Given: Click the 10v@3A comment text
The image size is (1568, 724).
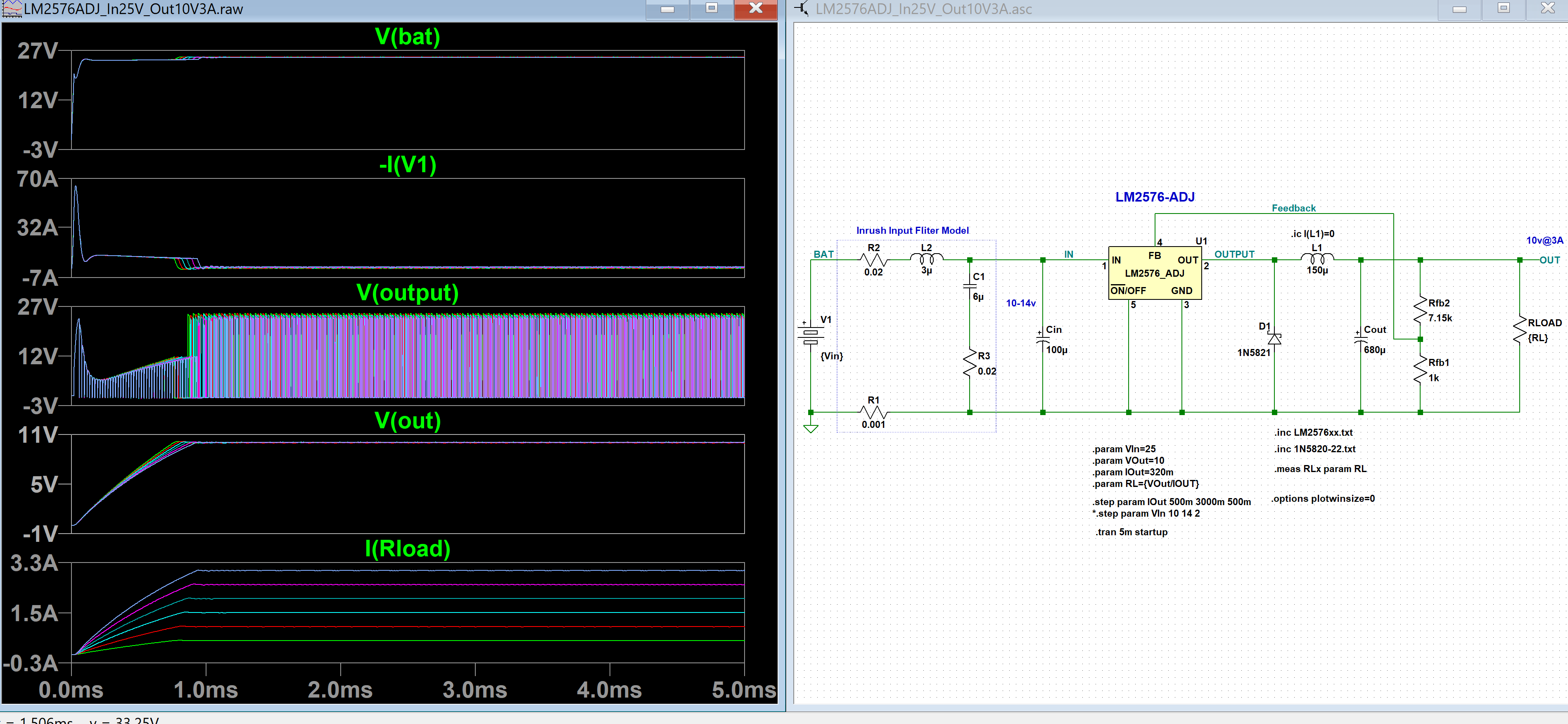Looking at the screenshot, I should click(x=1544, y=240).
